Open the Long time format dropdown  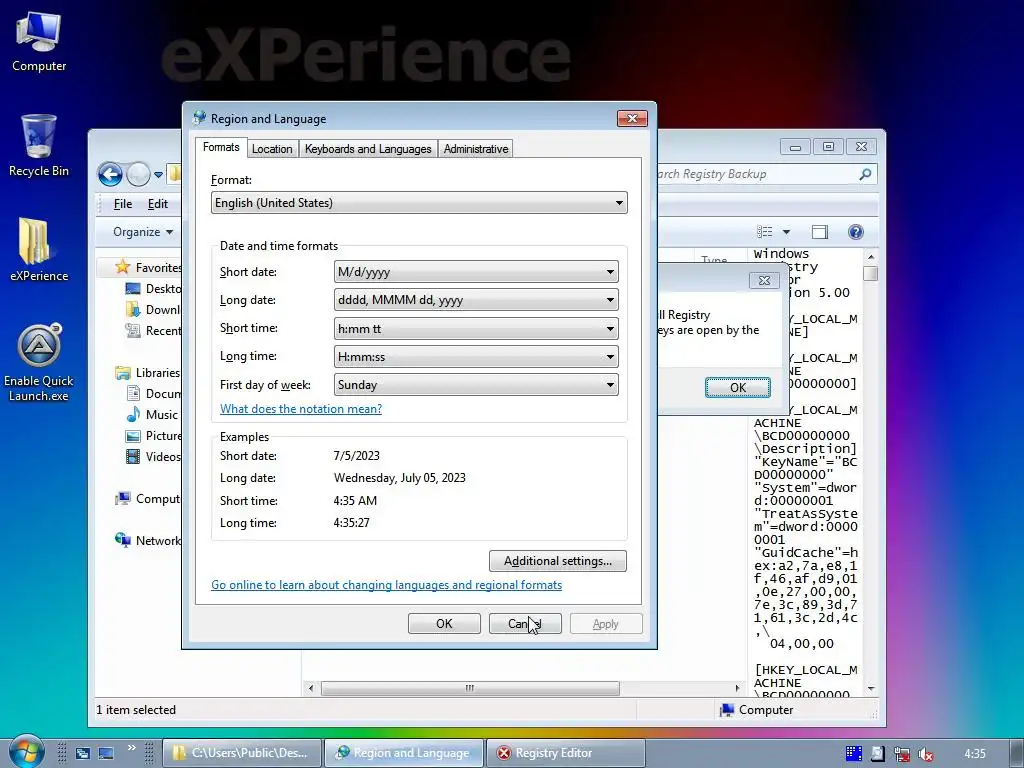[476, 357]
